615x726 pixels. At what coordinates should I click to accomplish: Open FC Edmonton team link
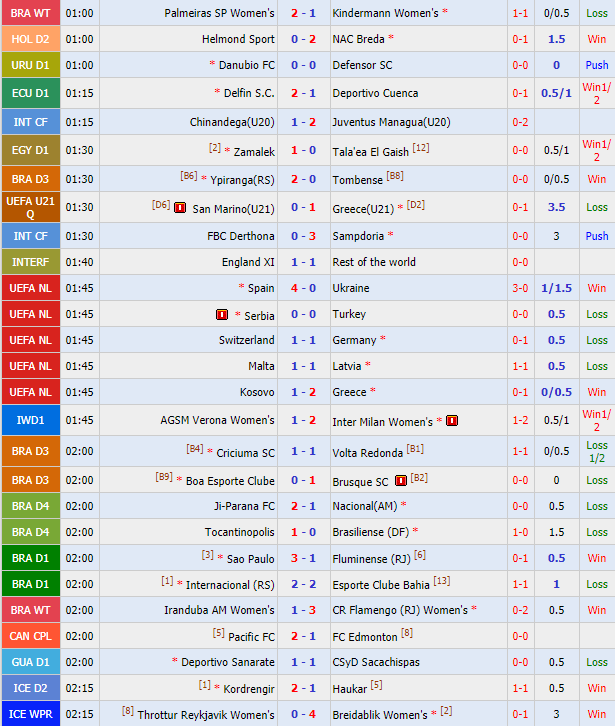(364, 637)
